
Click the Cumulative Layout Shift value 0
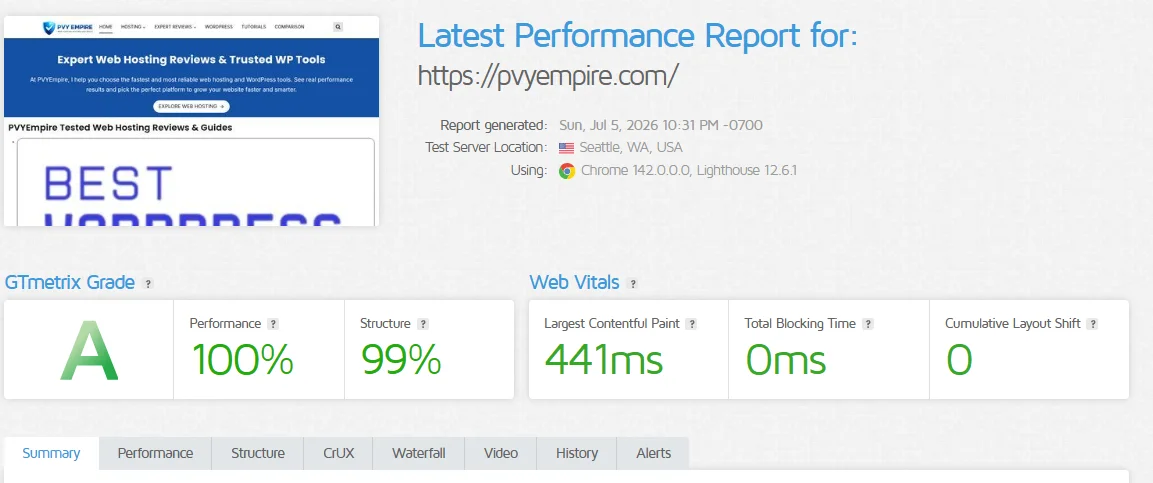click(959, 359)
